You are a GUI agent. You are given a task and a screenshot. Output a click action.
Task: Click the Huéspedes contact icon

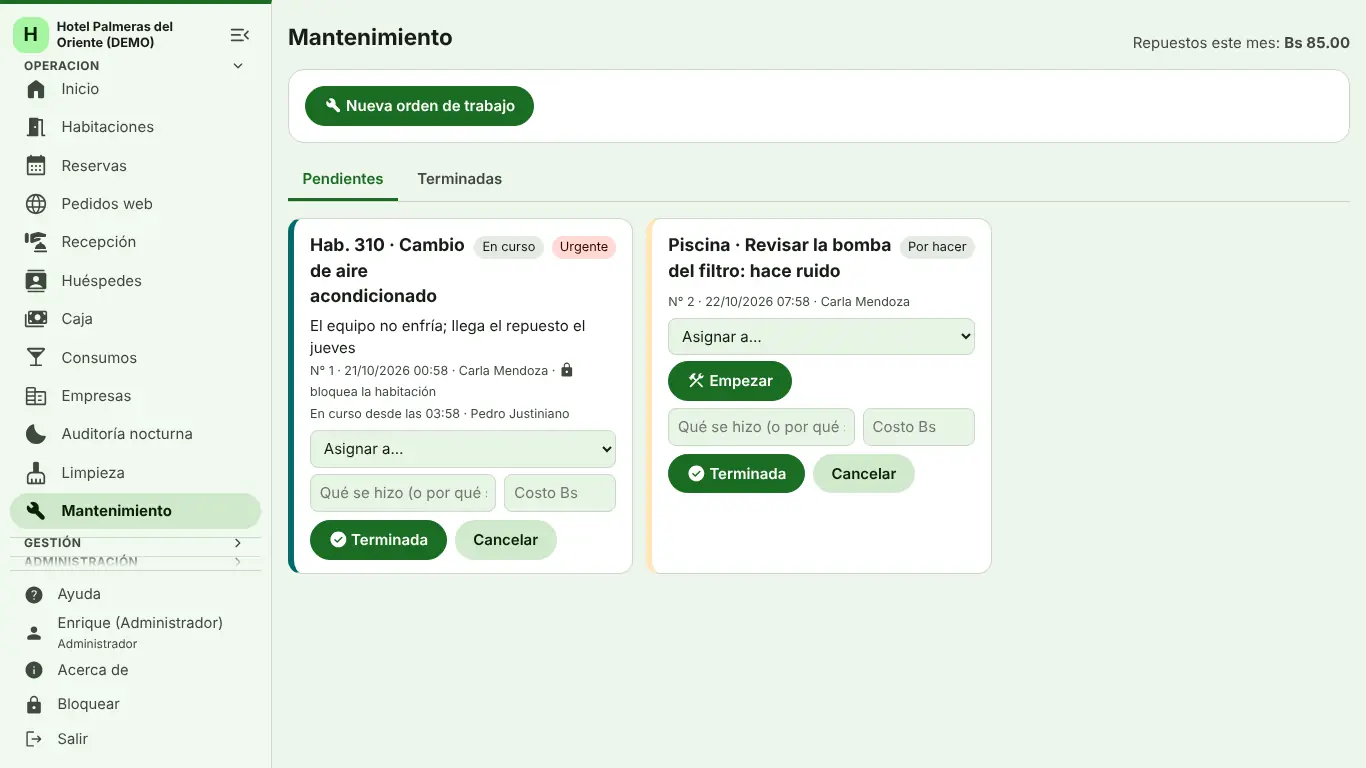pos(36,281)
